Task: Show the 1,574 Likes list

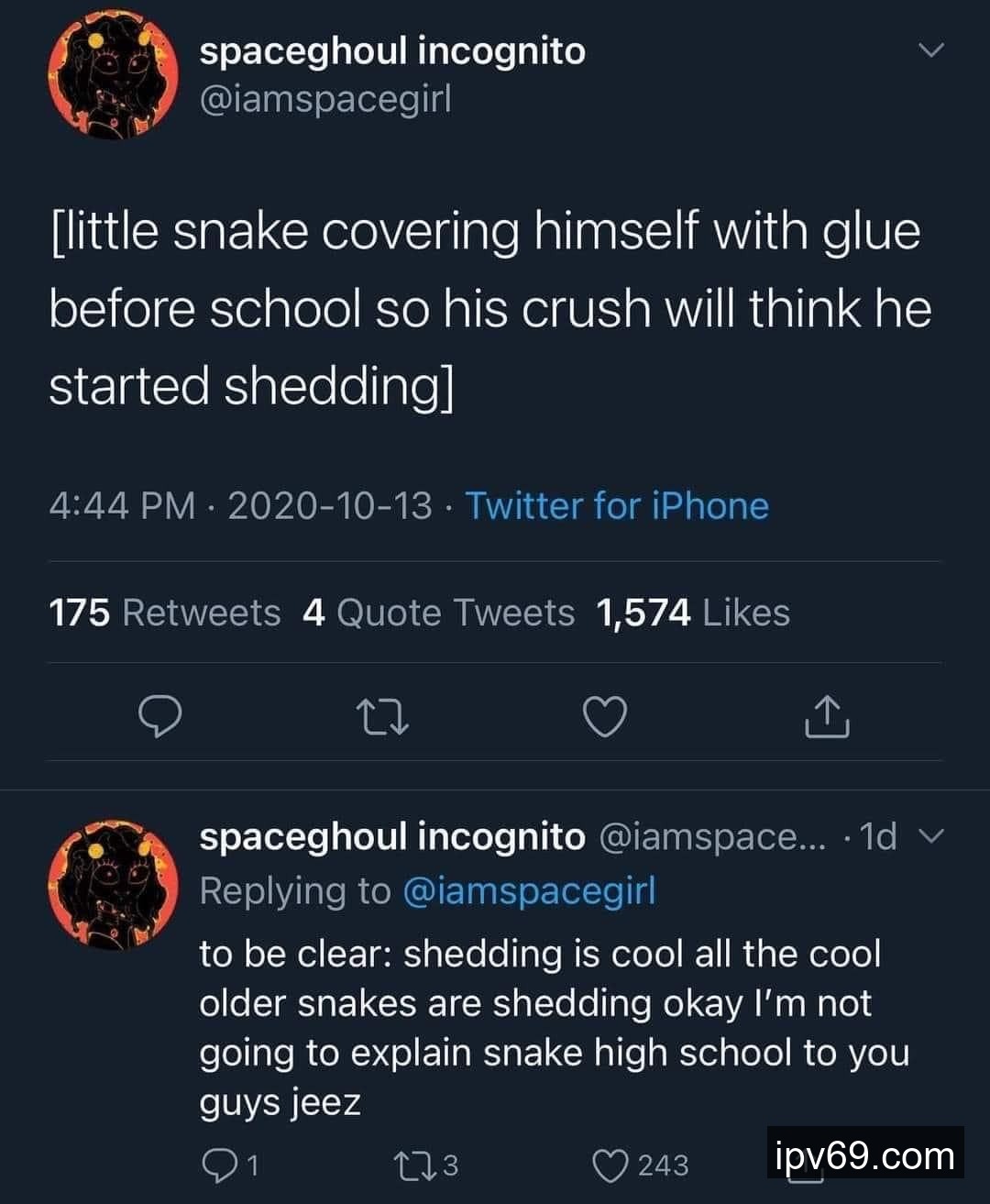Action: point(692,613)
